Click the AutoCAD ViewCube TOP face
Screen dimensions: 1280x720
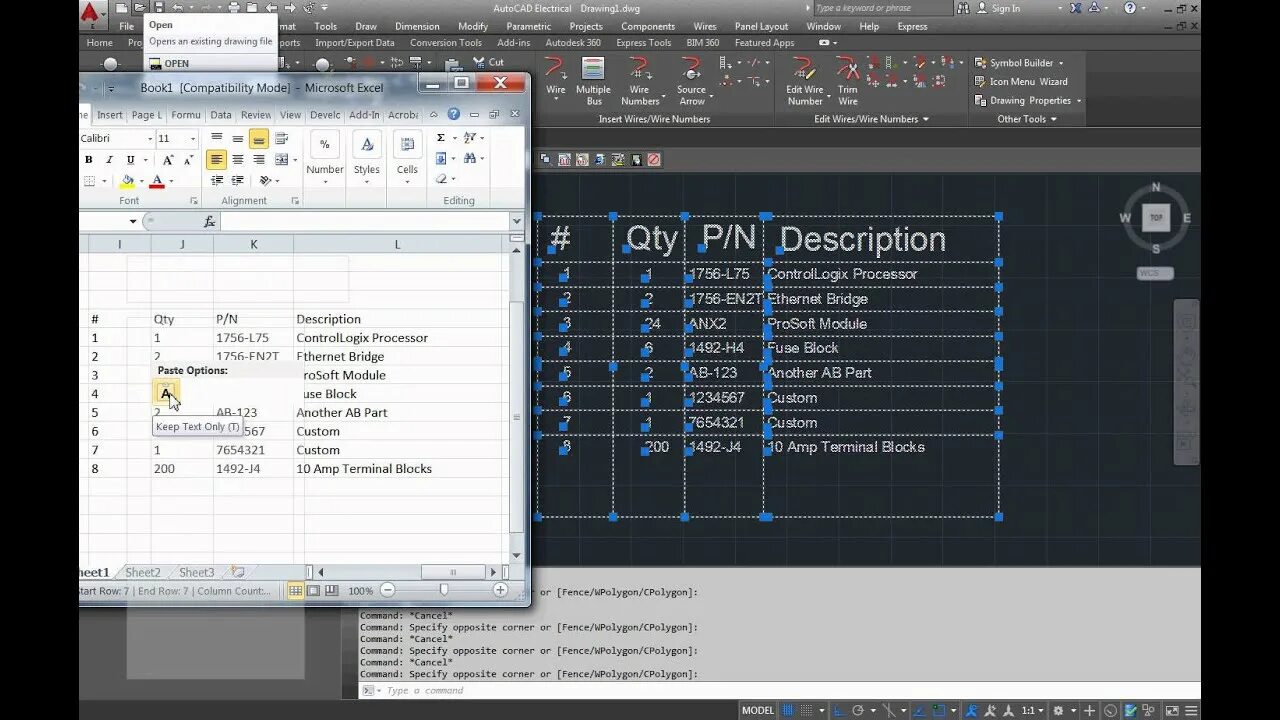(1157, 217)
